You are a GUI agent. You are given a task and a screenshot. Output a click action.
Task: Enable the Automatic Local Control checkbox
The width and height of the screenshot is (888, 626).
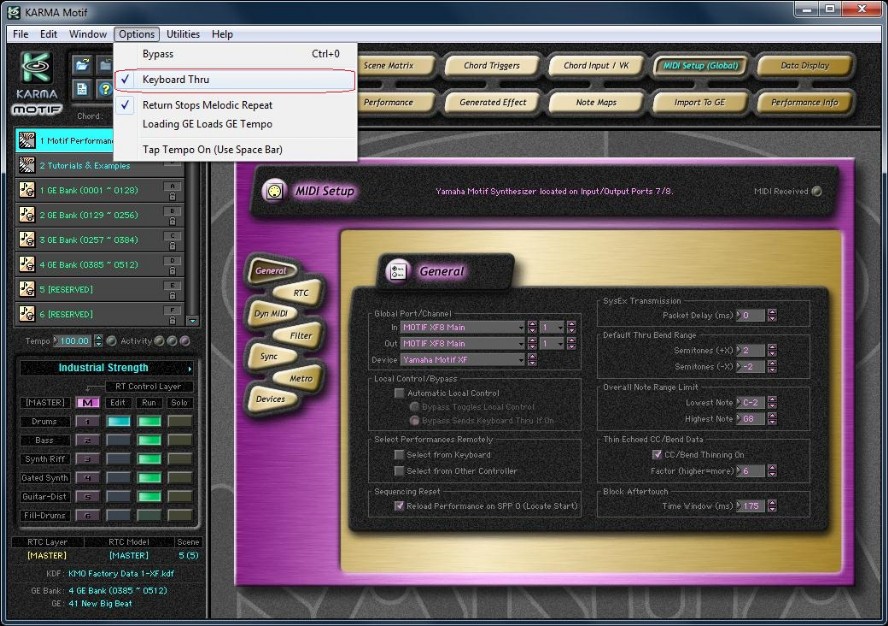[x=400, y=394]
